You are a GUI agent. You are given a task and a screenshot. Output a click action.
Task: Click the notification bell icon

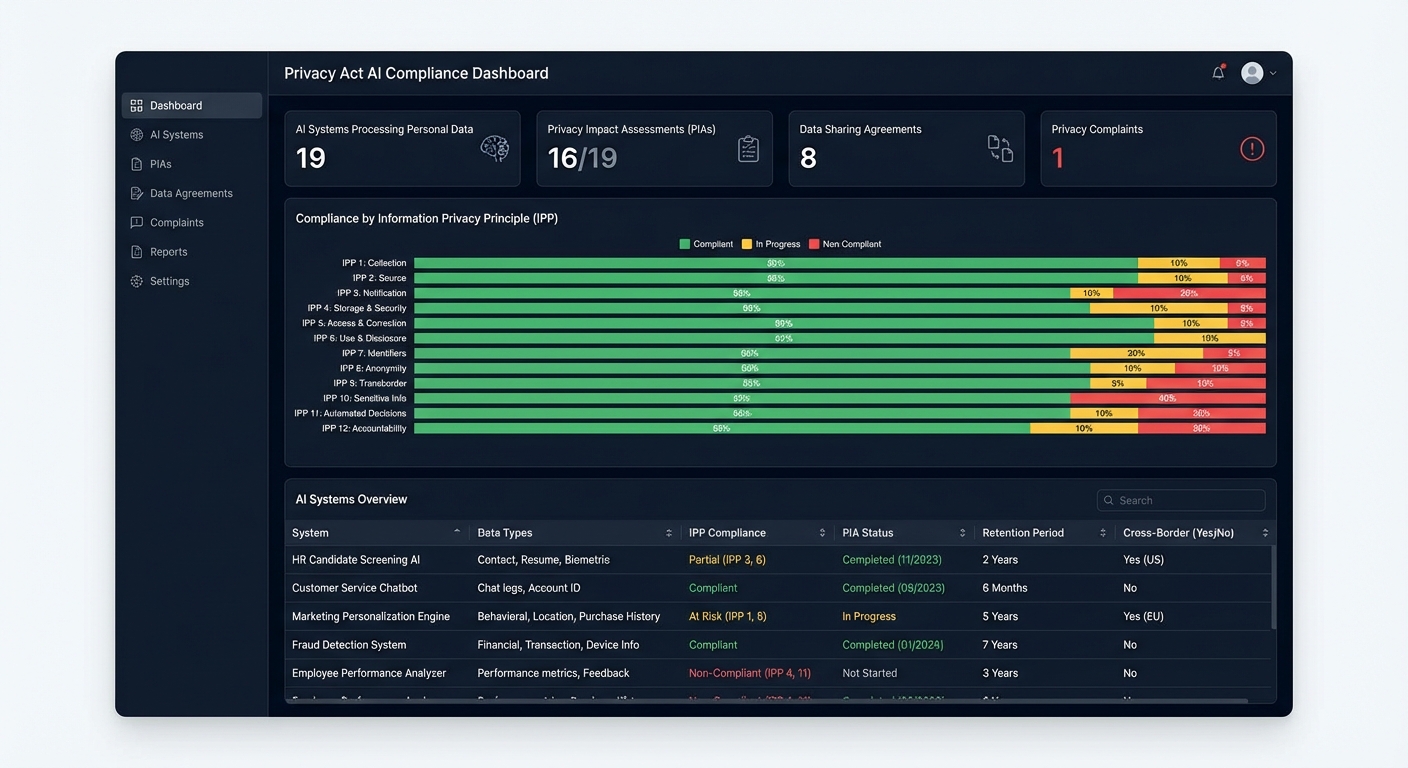pos(1218,72)
